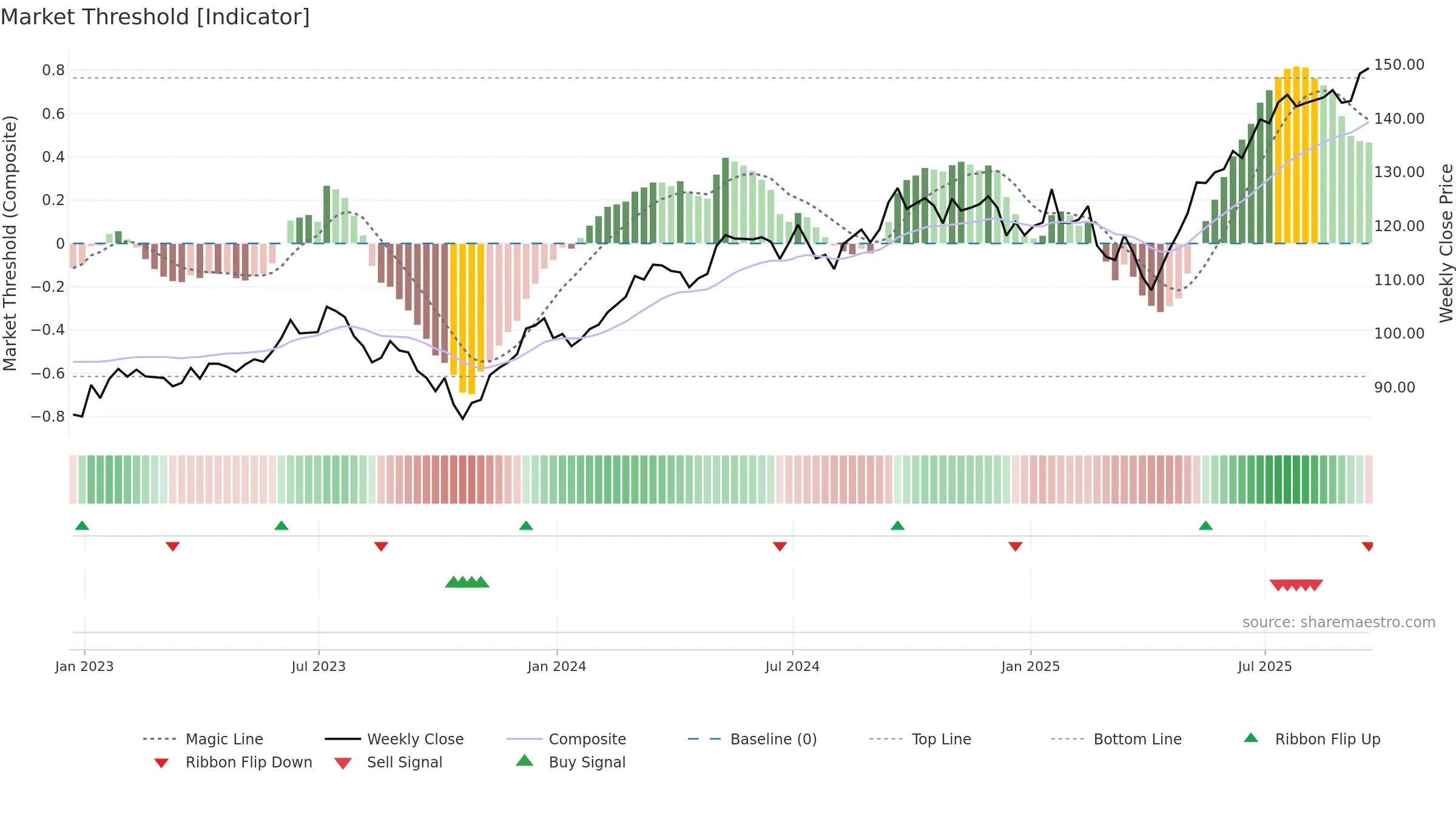Click the Jan 2023 x-axis label

point(84,667)
